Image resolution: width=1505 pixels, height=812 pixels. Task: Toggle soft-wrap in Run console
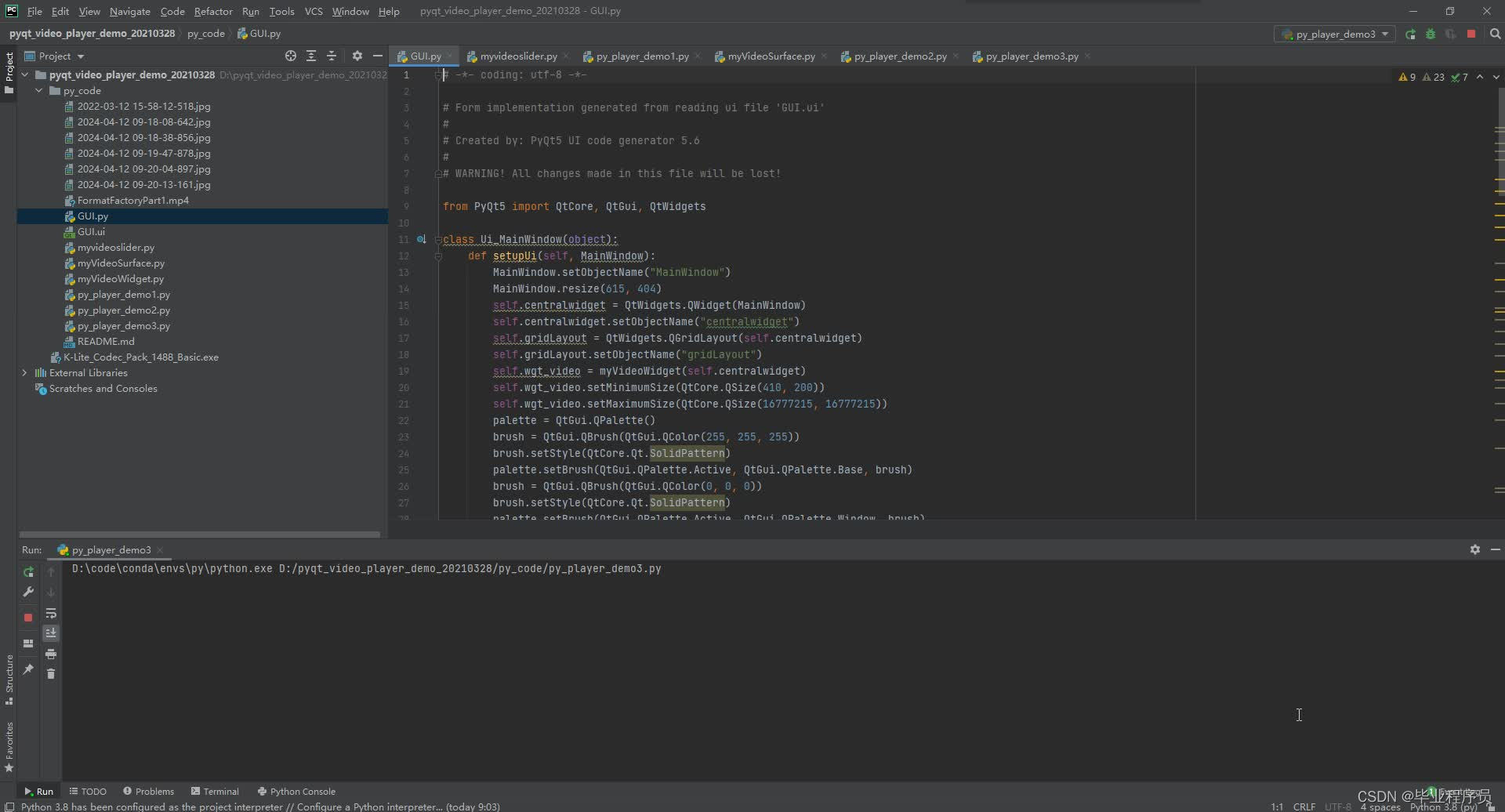(x=51, y=613)
